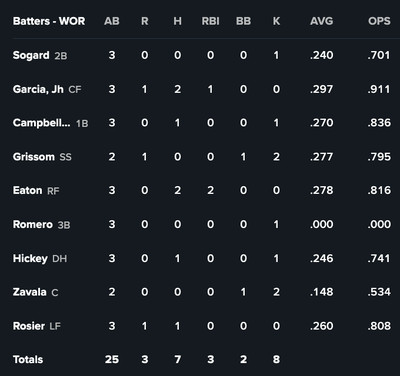Open Garcia, Jh player link
Viewport: 400px width, 376px height.
tap(38, 89)
